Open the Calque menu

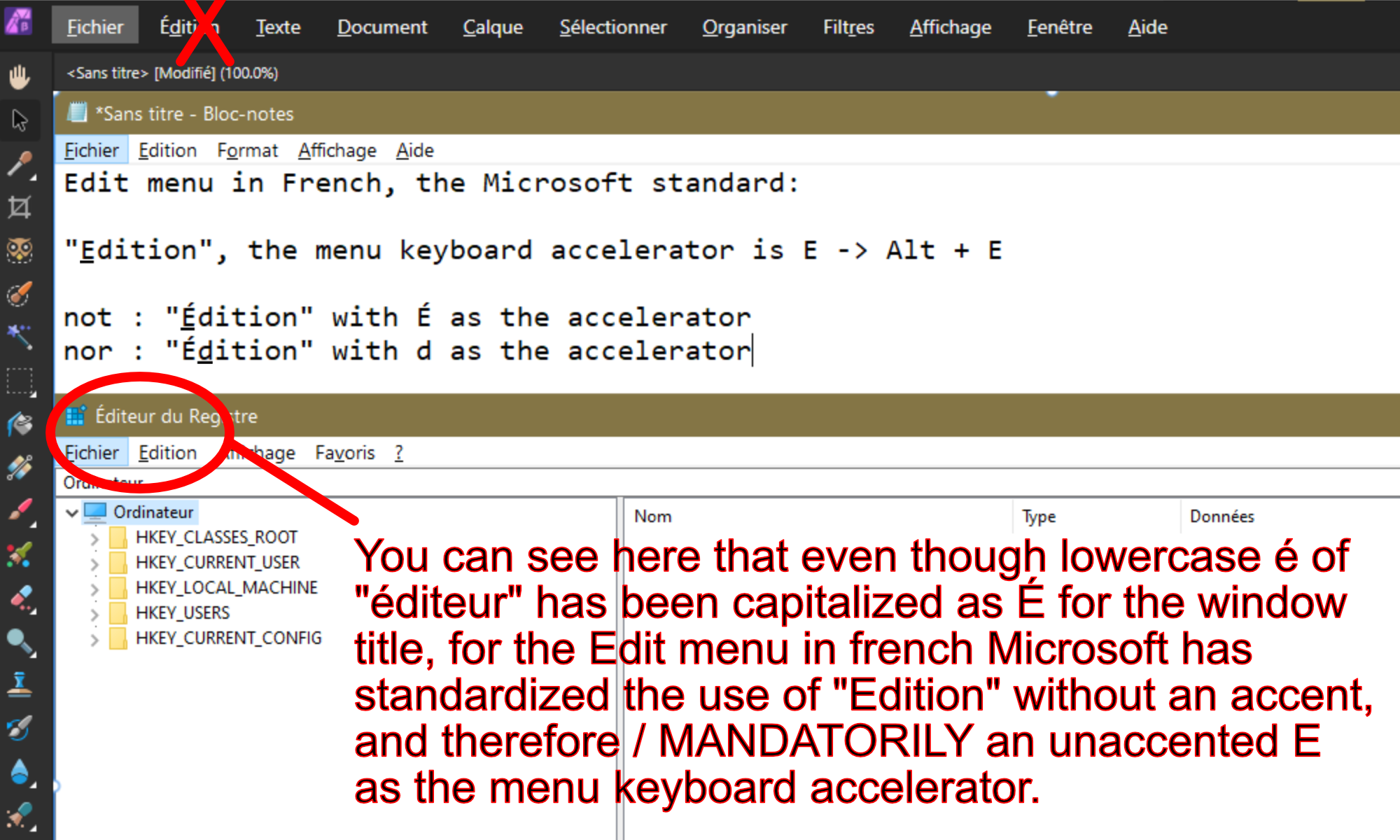[493, 27]
